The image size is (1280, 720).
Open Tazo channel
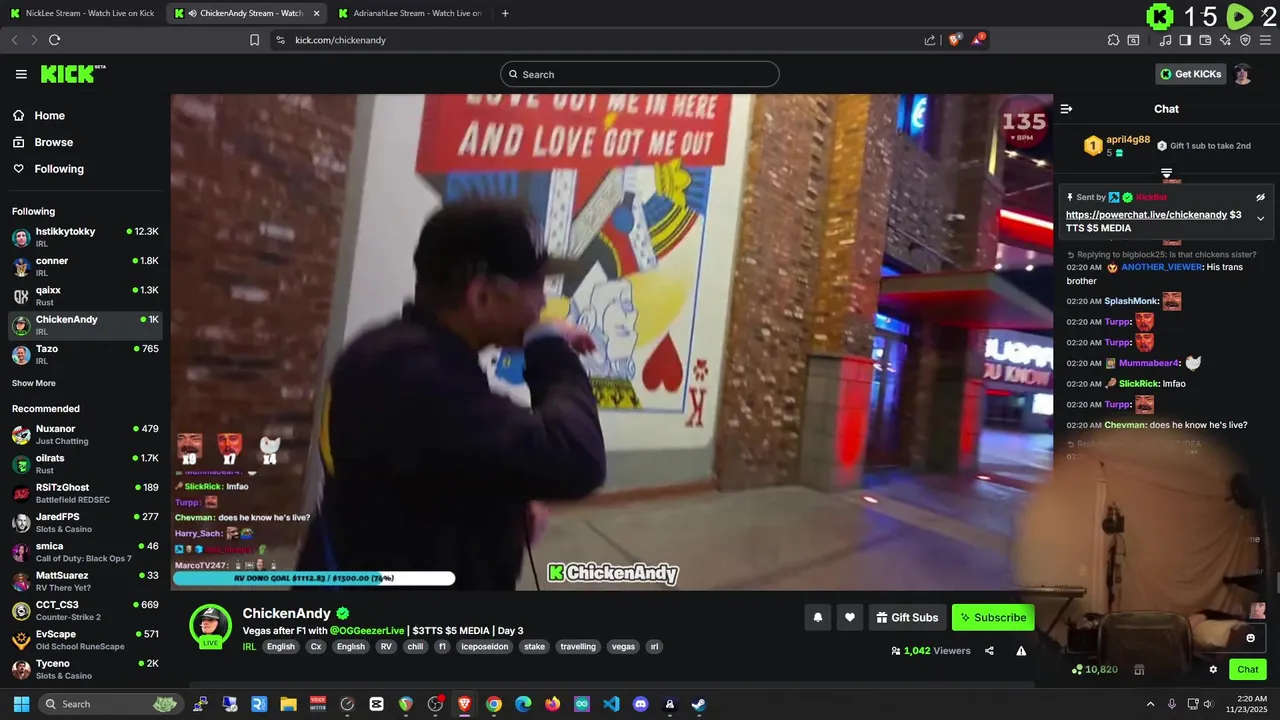coord(85,354)
